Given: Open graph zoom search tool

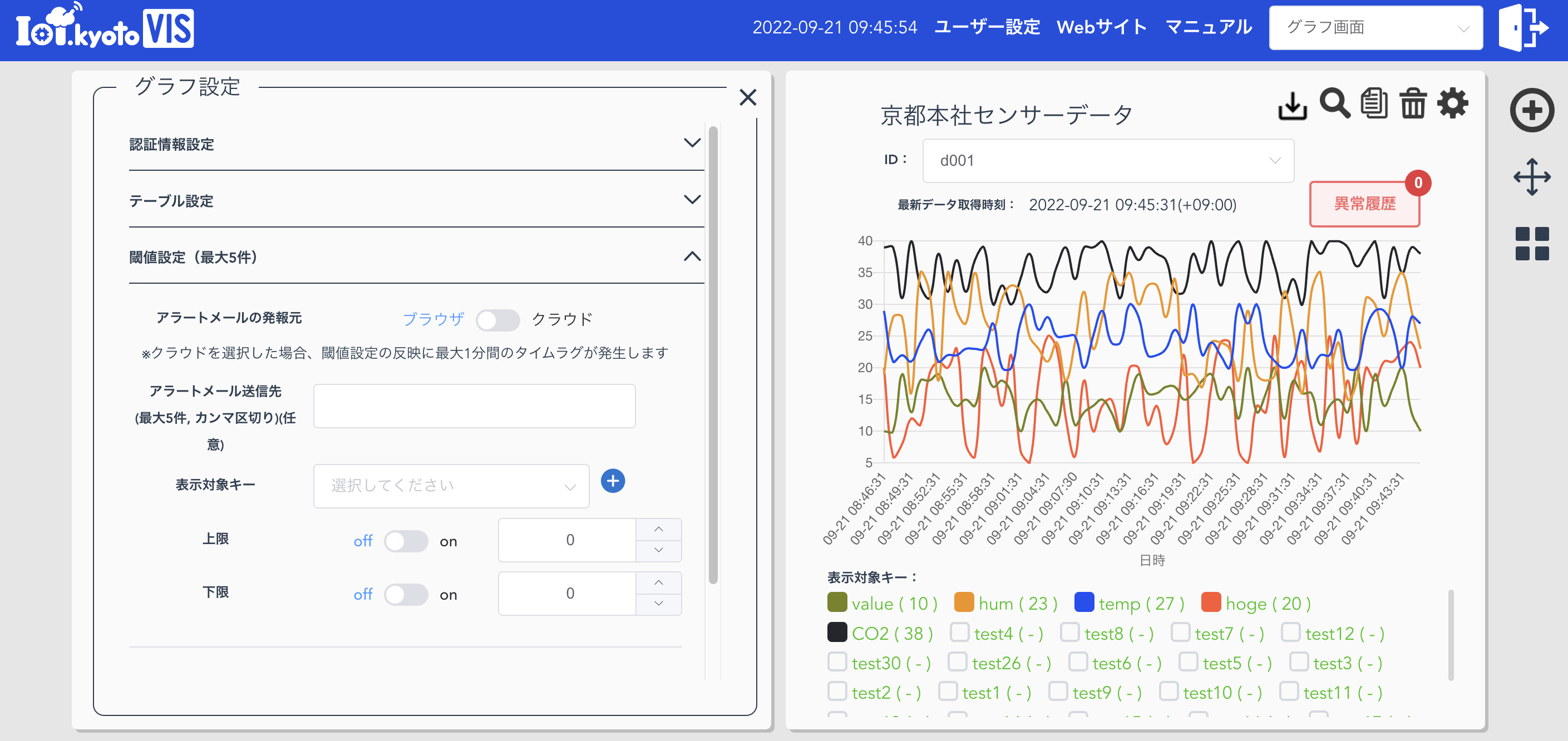Looking at the screenshot, I should (x=1334, y=103).
